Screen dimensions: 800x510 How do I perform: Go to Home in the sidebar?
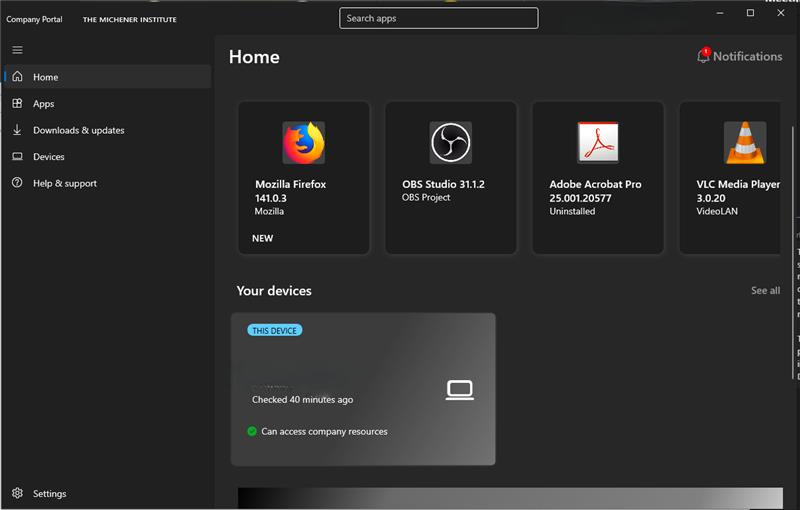pyautogui.click(x=45, y=77)
